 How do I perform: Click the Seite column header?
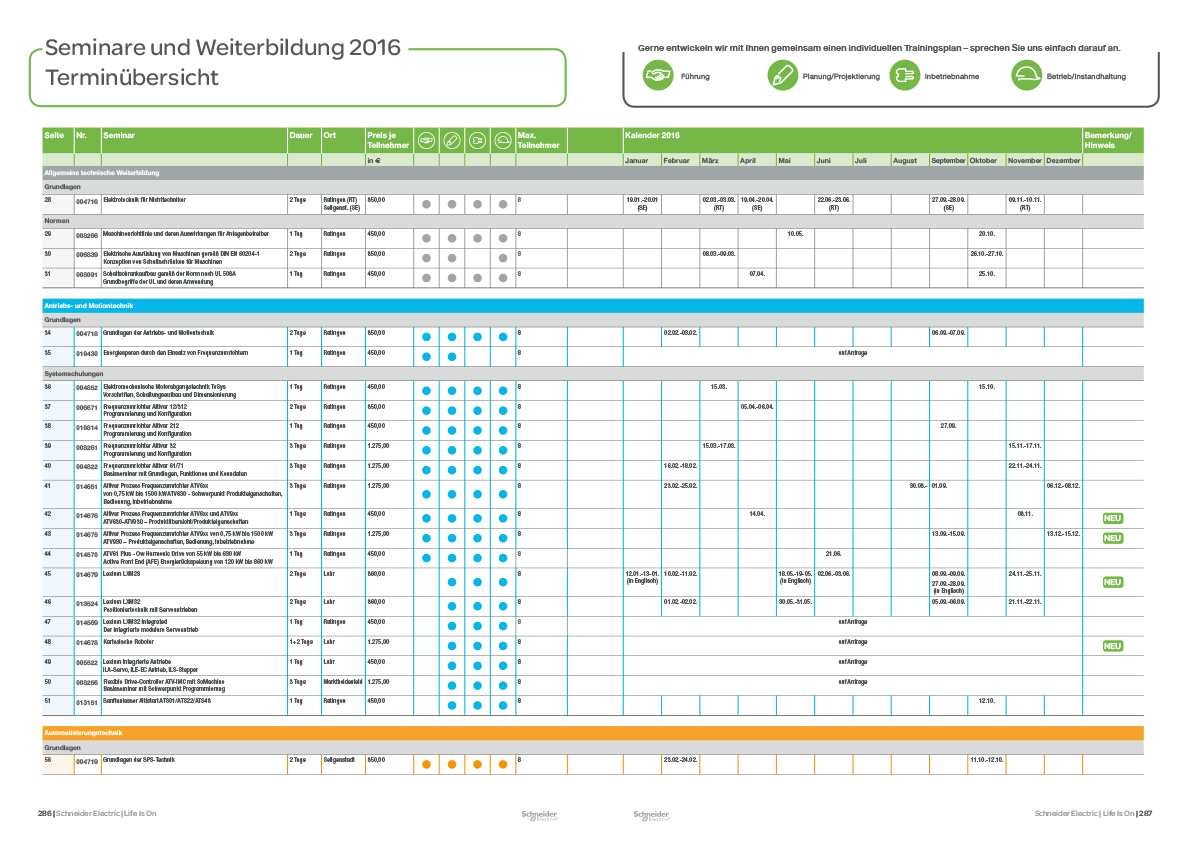click(x=54, y=135)
